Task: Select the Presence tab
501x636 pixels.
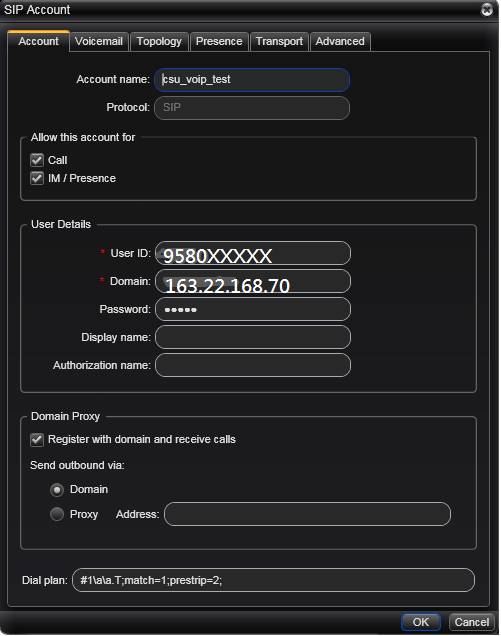Action: [x=219, y=41]
